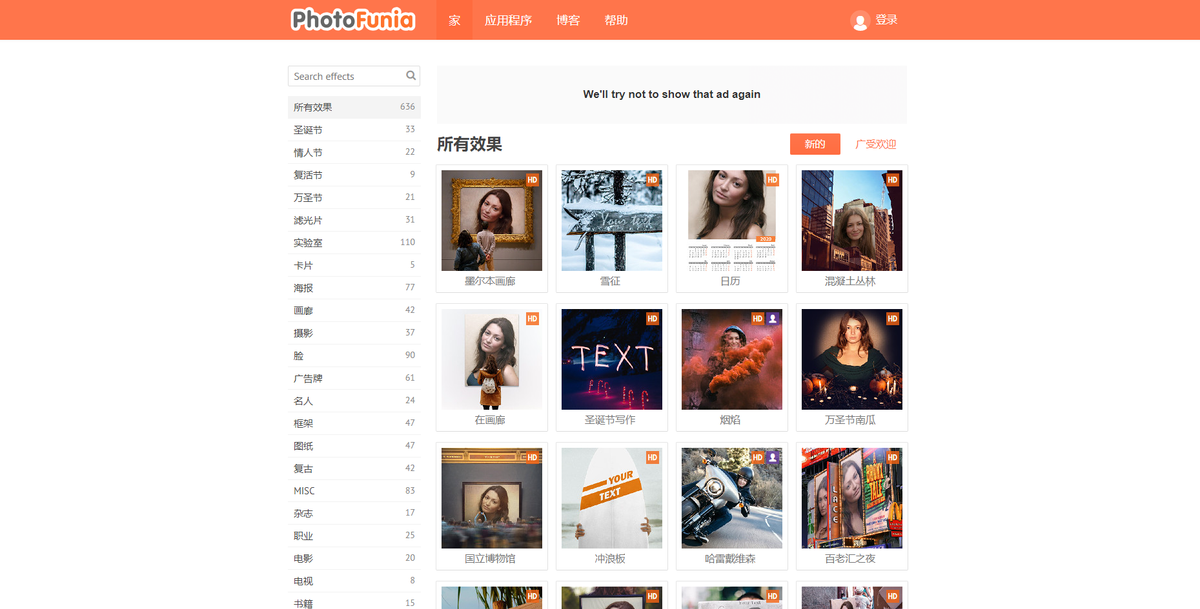Click the HD badge on 圣诞节写作 thumbnail

coord(651,318)
